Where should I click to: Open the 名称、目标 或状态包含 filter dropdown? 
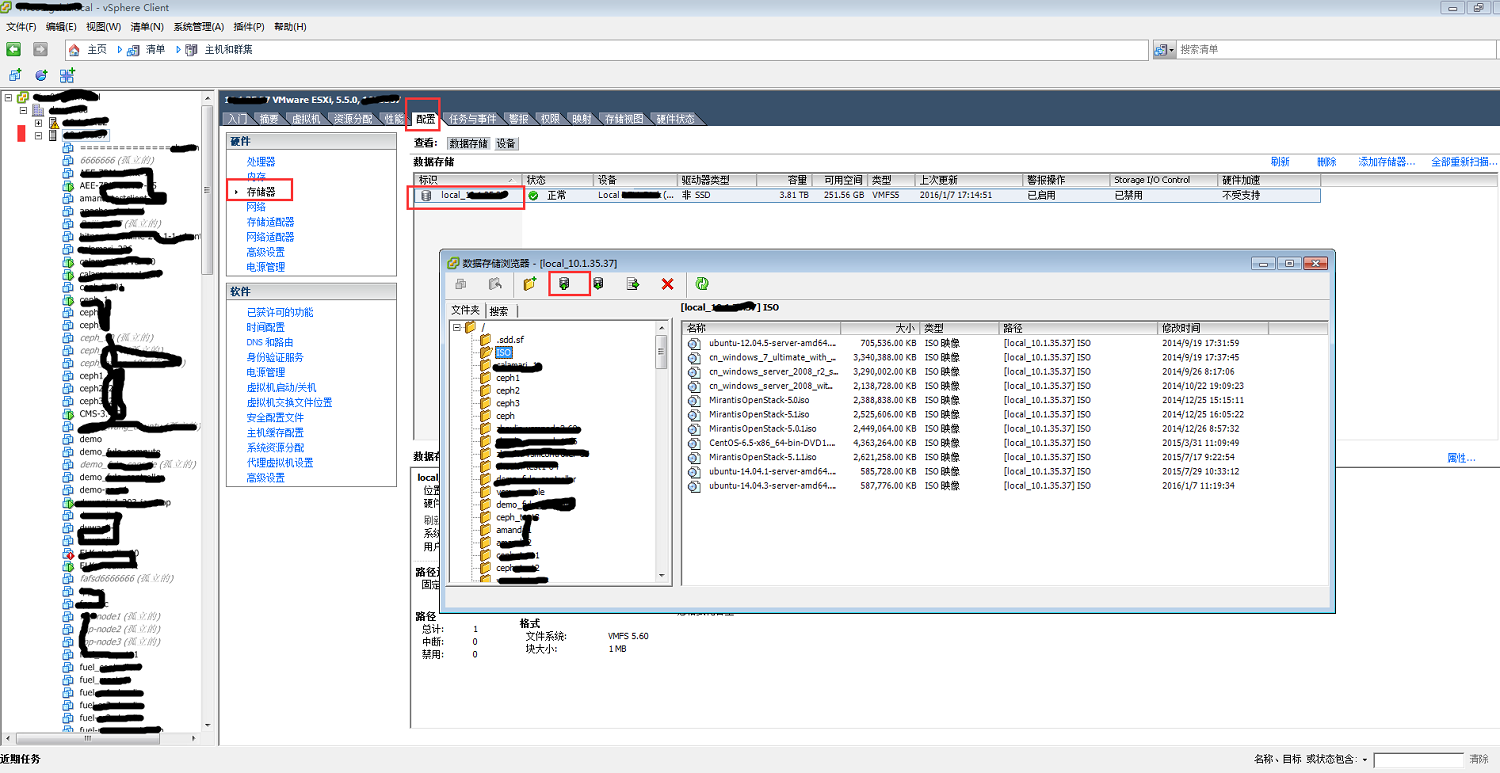pos(1365,760)
